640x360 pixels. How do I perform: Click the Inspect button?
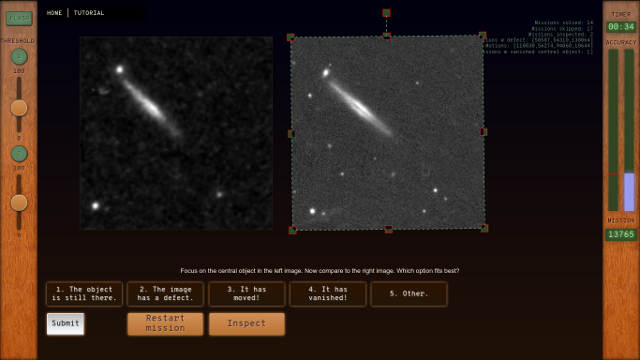pyautogui.click(x=247, y=324)
